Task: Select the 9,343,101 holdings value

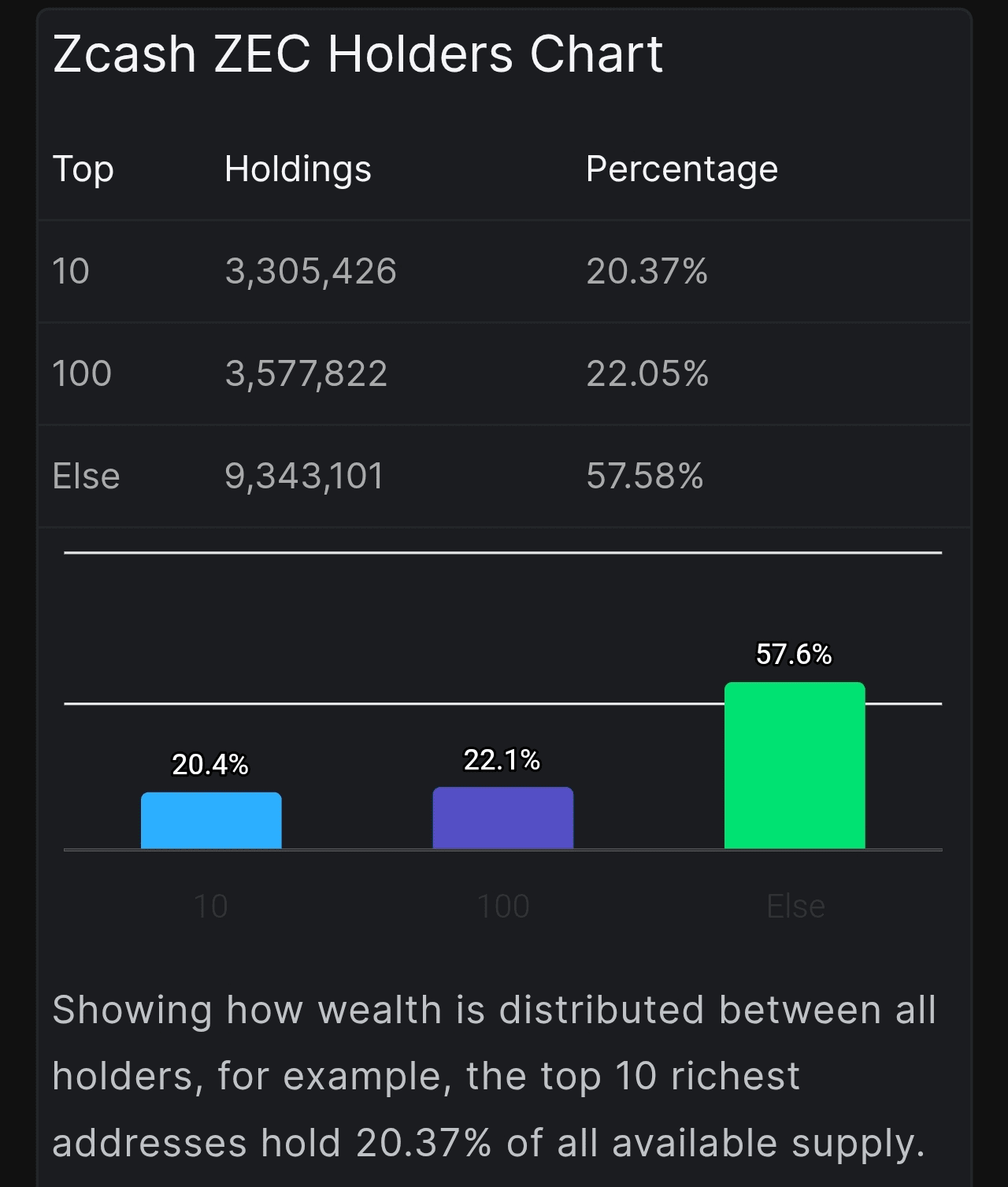Action: pyautogui.click(x=304, y=476)
